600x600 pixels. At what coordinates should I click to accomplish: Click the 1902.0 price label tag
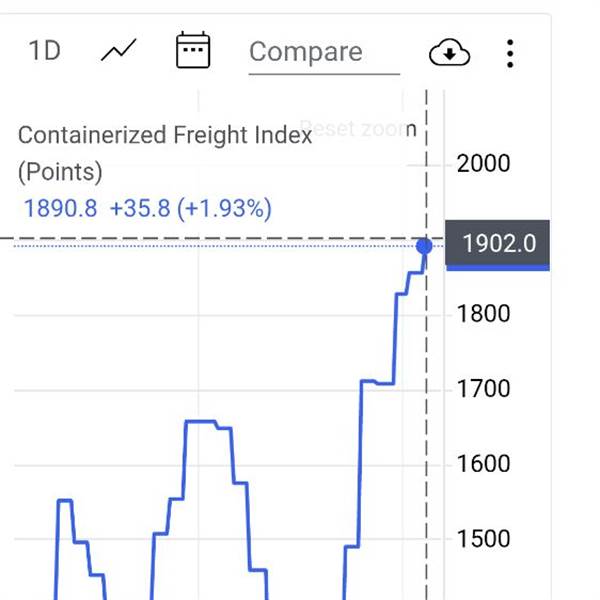(x=498, y=243)
